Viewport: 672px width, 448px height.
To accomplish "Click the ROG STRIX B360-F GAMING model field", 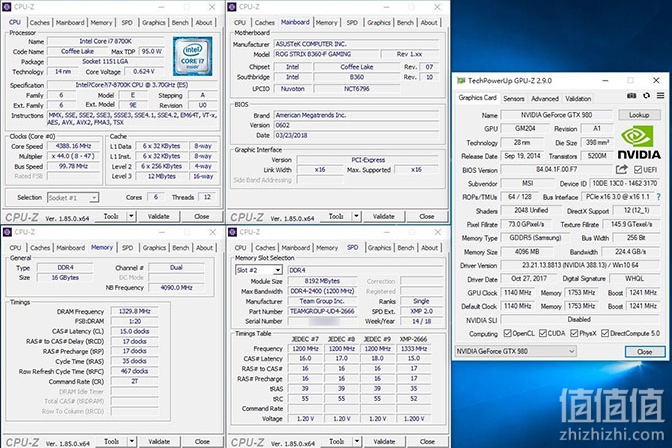I will [x=326, y=54].
